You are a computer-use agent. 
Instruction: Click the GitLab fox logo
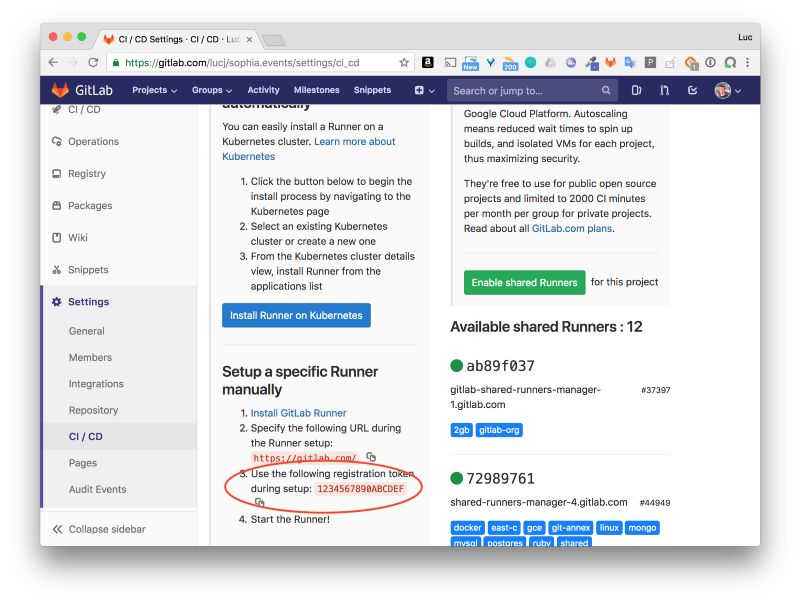[x=60, y=90]
